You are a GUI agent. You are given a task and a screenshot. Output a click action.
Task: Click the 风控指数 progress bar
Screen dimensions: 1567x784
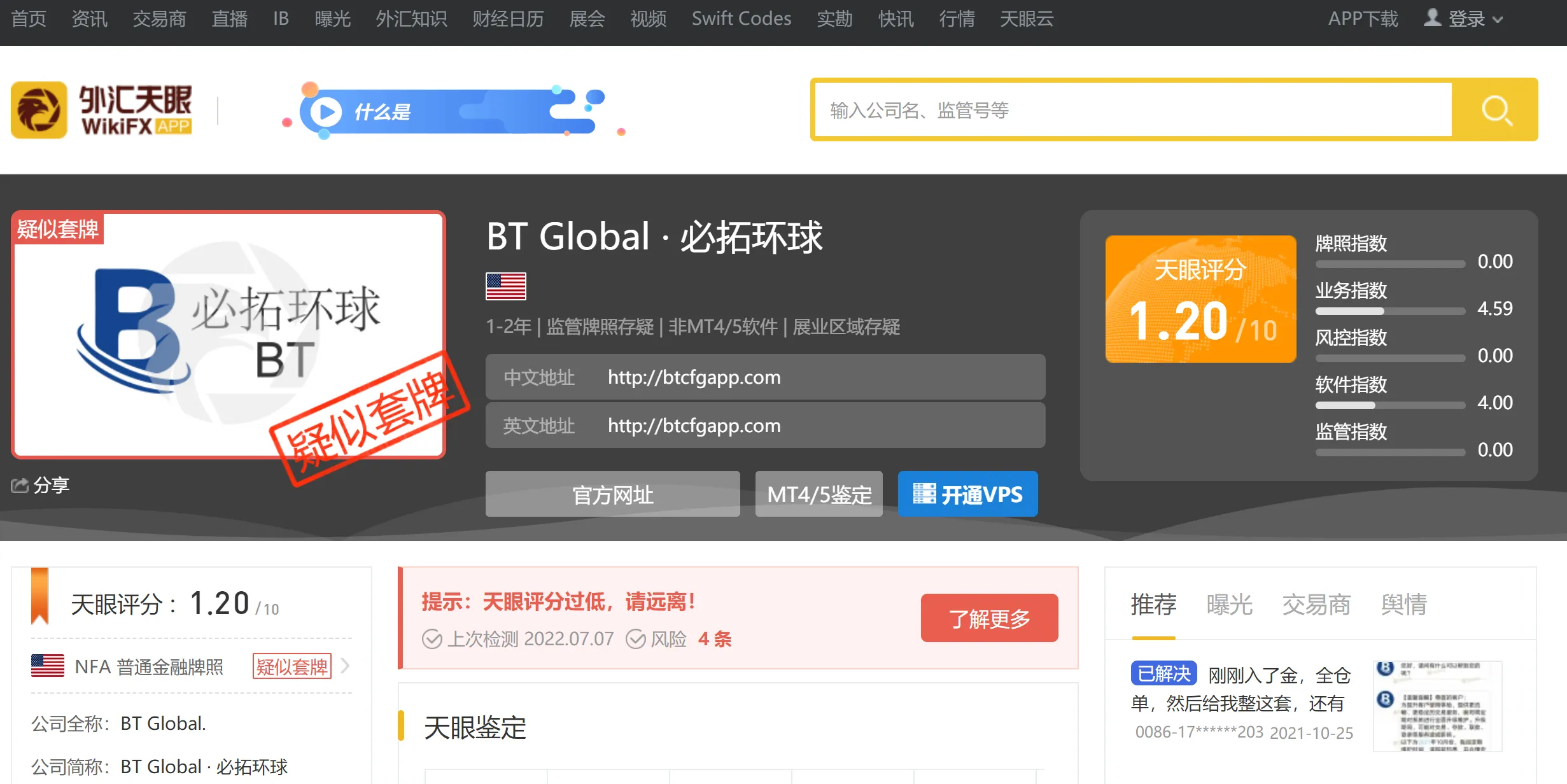click(x=1391, y=358)
